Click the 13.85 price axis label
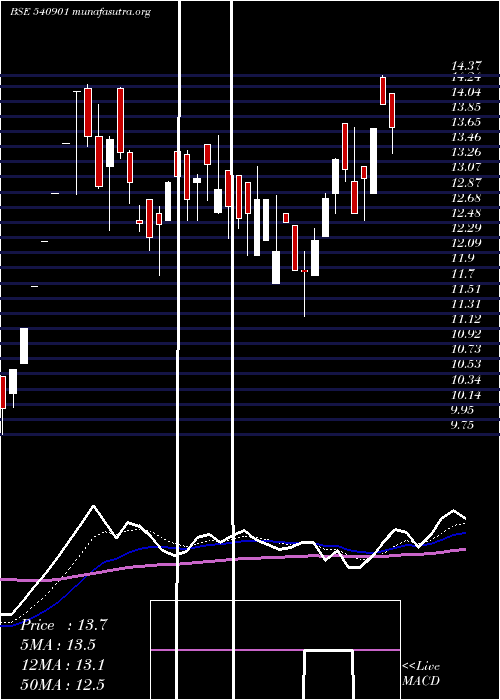The width and height of the screenshot is (500, 700). click(467, 107)
